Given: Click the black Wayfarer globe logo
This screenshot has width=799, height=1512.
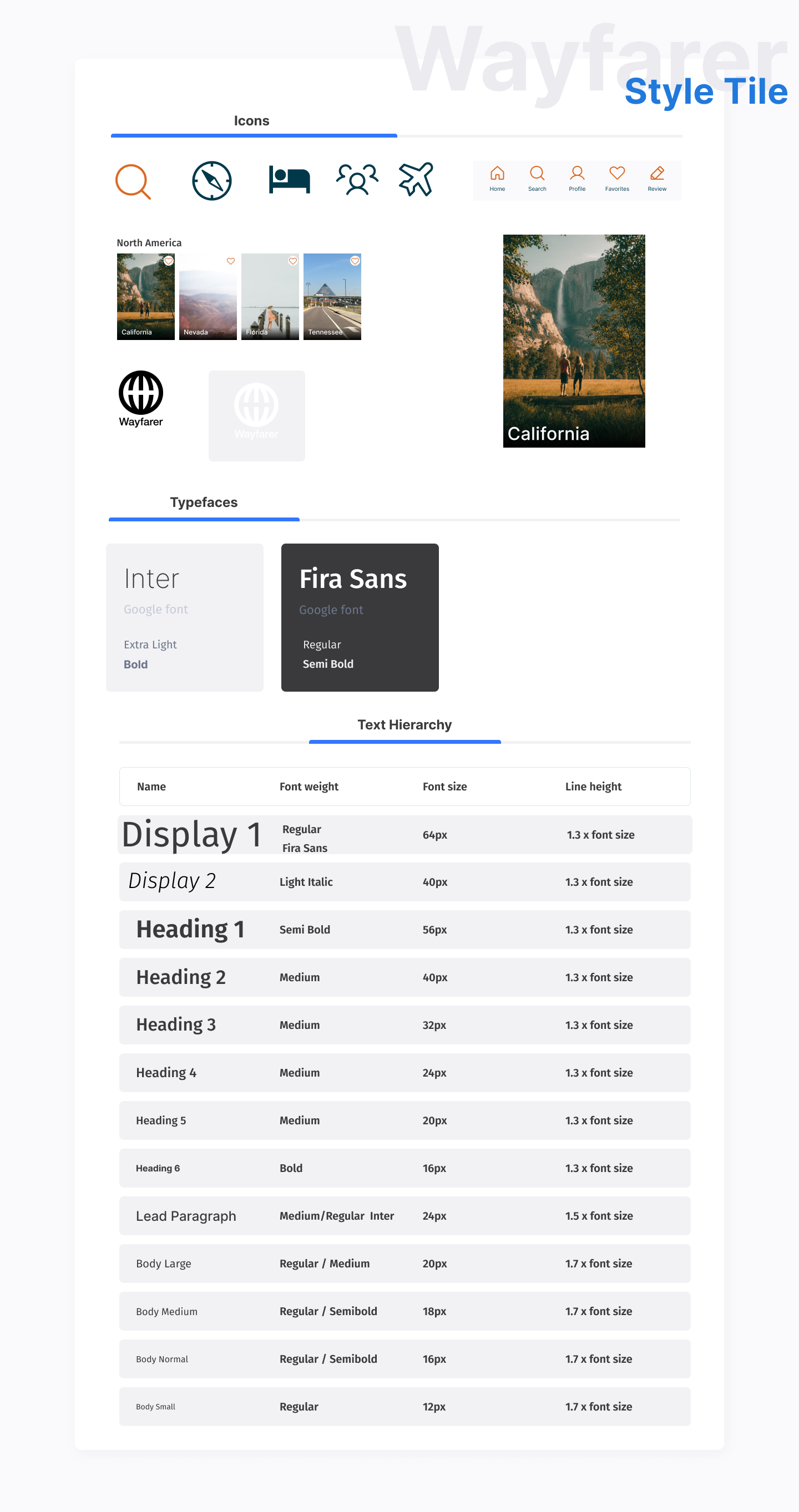Looking at the screenshot, I should tap(141, 399).
